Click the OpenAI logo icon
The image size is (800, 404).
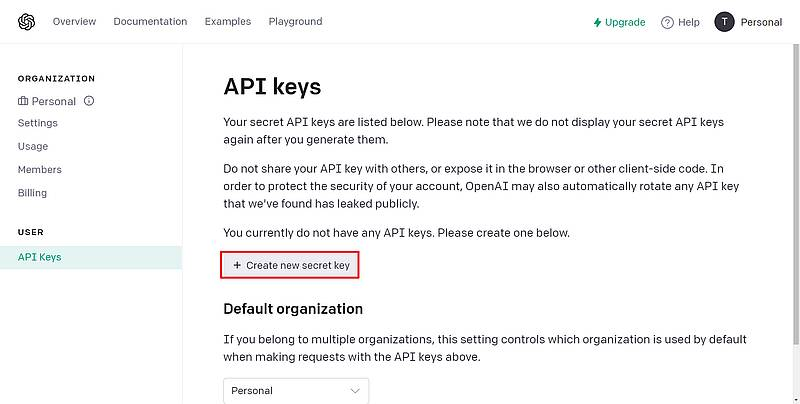click(x=26, y=22)
